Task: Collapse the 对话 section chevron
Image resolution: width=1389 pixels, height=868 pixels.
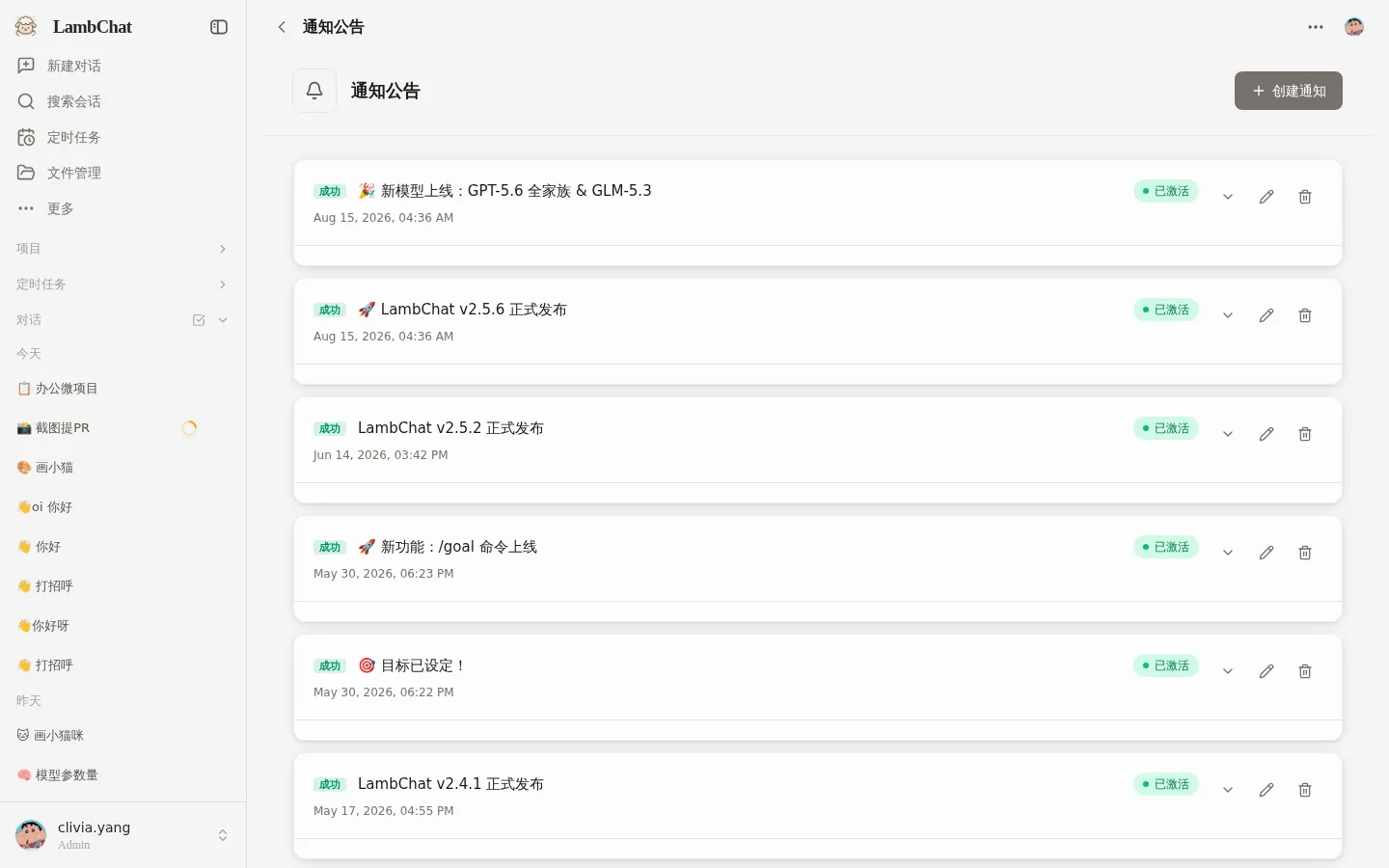Action: click(x=223, y=320)
